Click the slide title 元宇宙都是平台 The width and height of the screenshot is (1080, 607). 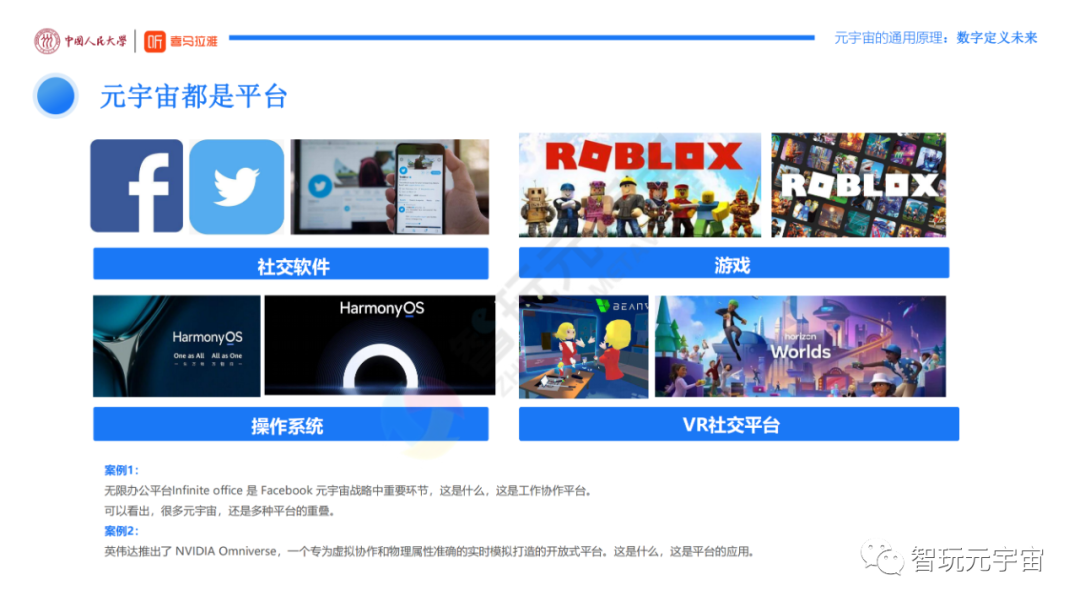pos(194,96)
